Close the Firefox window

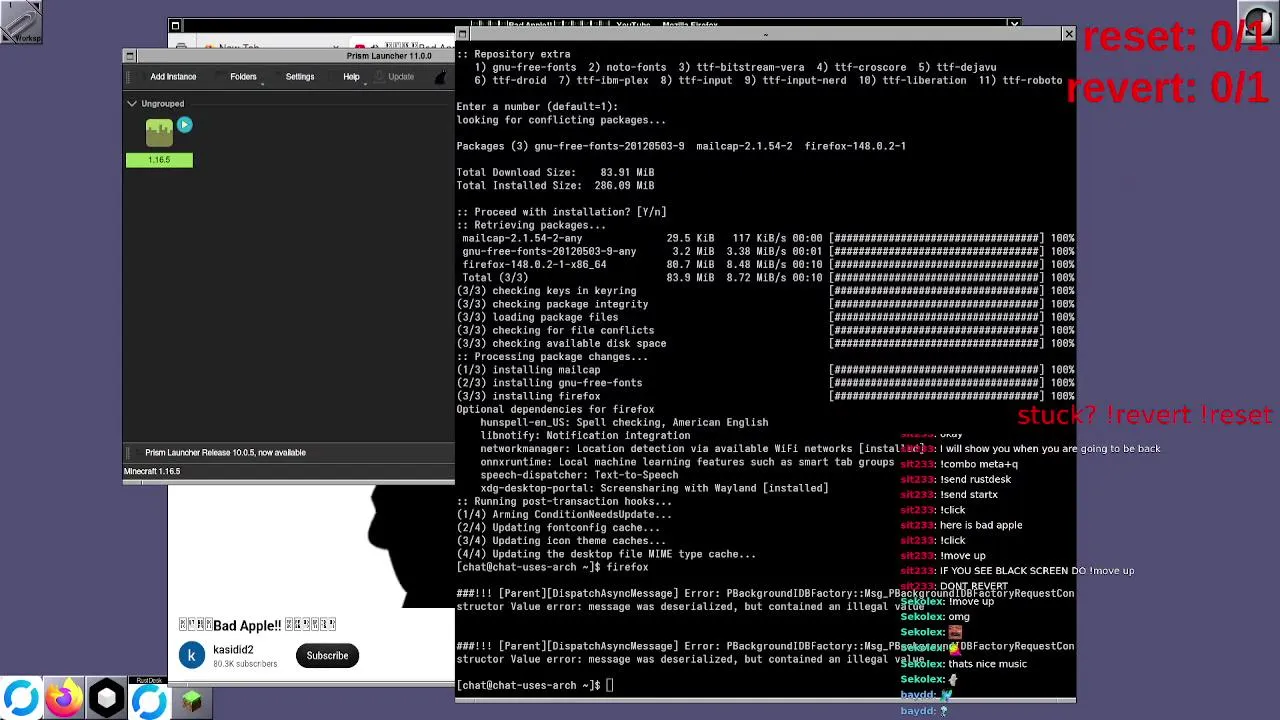[x=1014, y=25]
